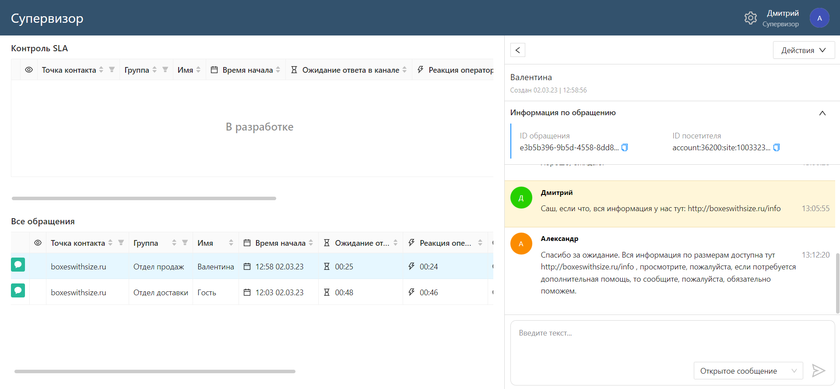840x389 pixels.
Task: Select the Отдел доставки cell
Action: point(161,292)
